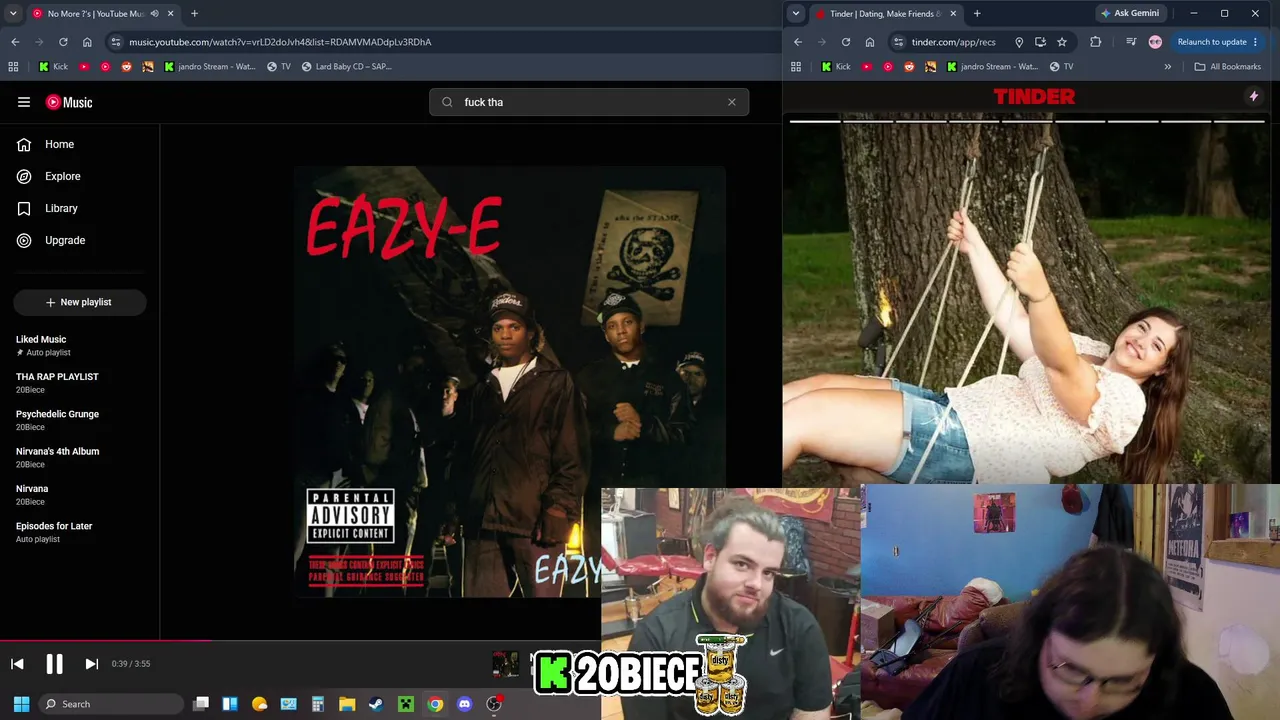Open media controls in Tinder window toolbar
Image resolution: width=1280 pixels, height=720 pixels.
tap(1131, 42)
